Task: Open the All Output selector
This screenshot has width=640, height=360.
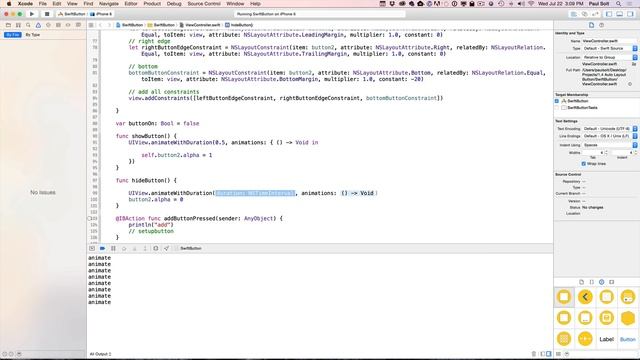Action: pyautogui.click(x=100, y=354)
